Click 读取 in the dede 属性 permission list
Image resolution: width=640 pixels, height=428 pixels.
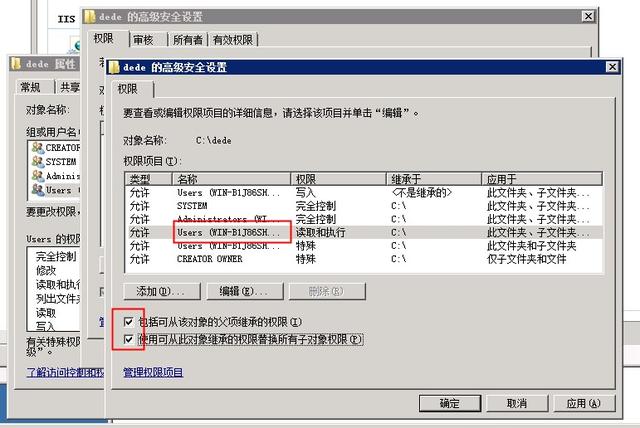[46, 313]
